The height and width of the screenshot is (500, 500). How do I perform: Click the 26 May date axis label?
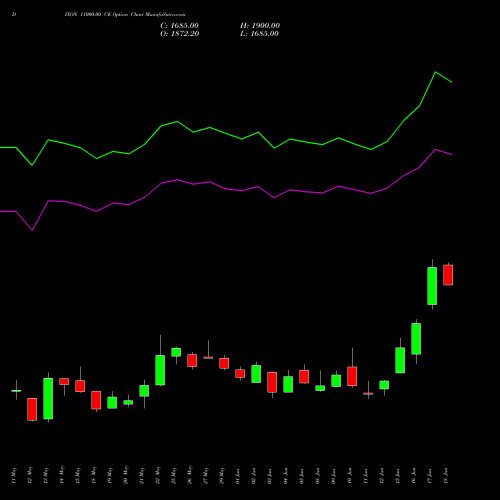pyautogui.click(x=190, y=475)
